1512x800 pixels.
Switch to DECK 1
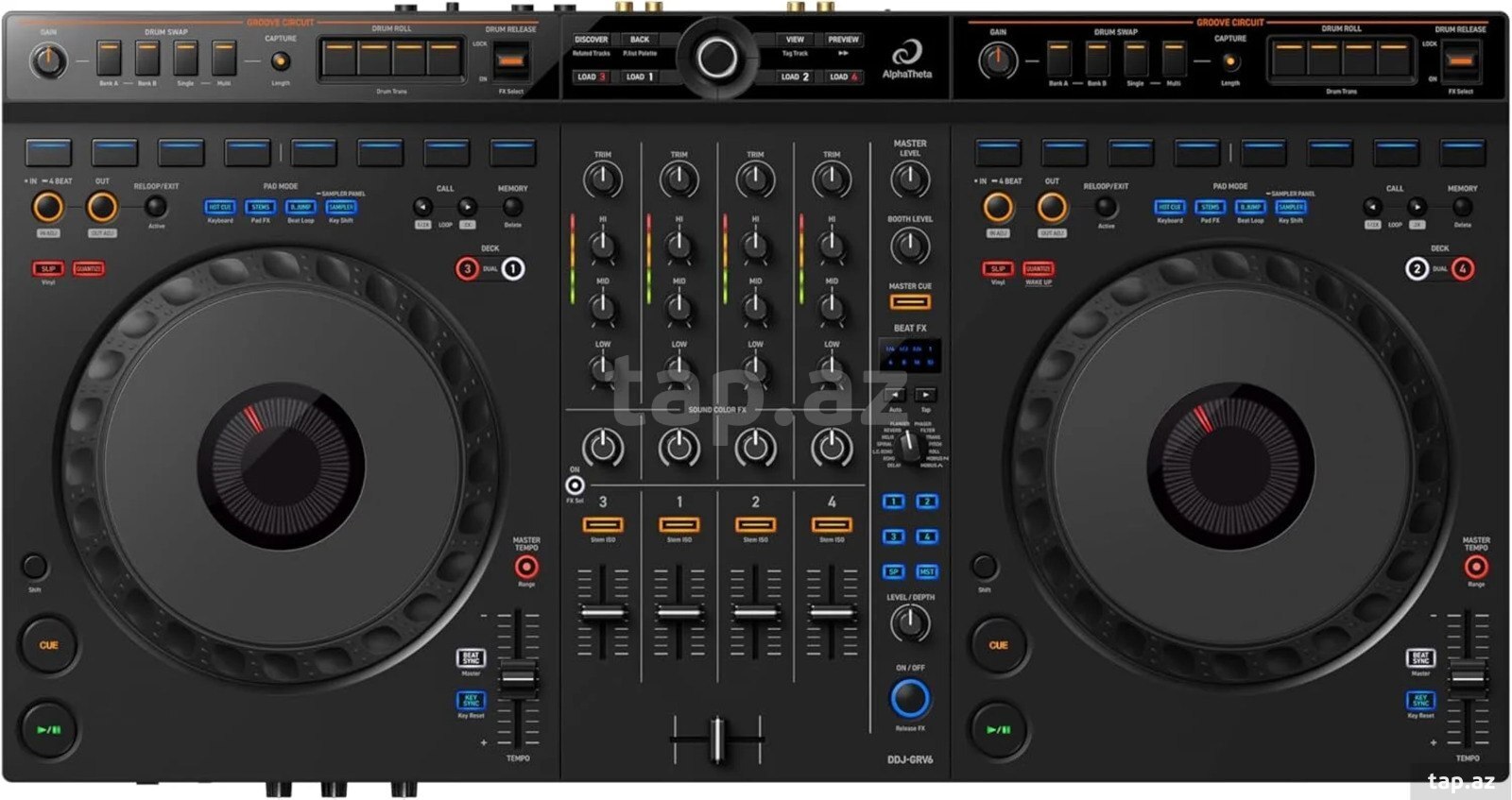click(513, 268)
